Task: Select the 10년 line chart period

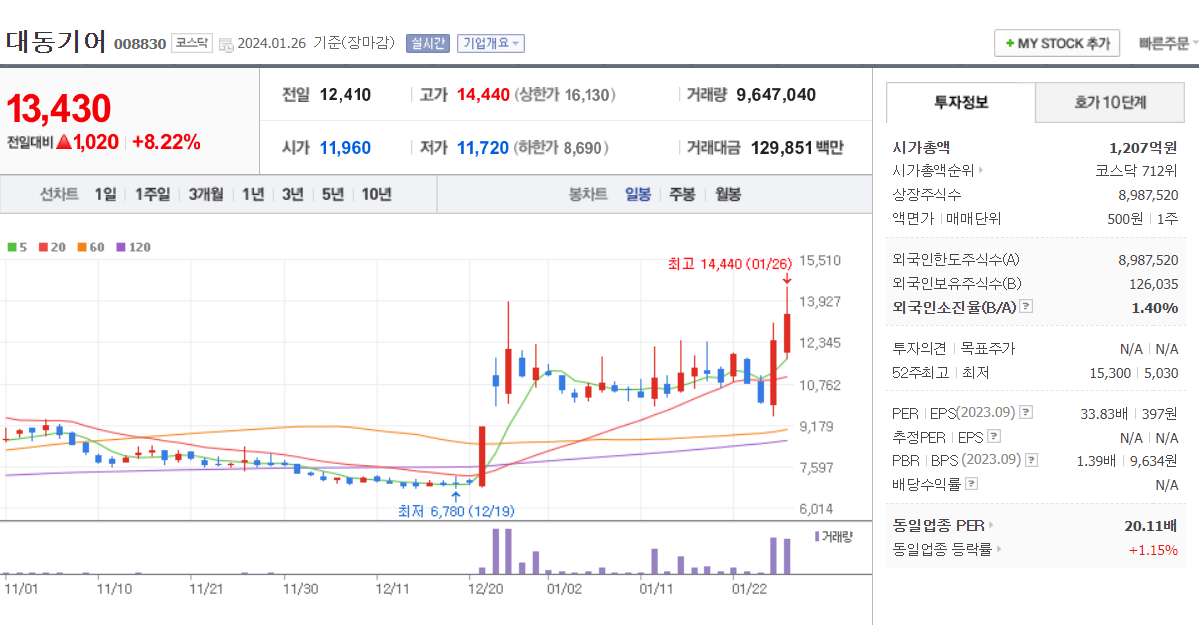Action: tap(377, 194)
